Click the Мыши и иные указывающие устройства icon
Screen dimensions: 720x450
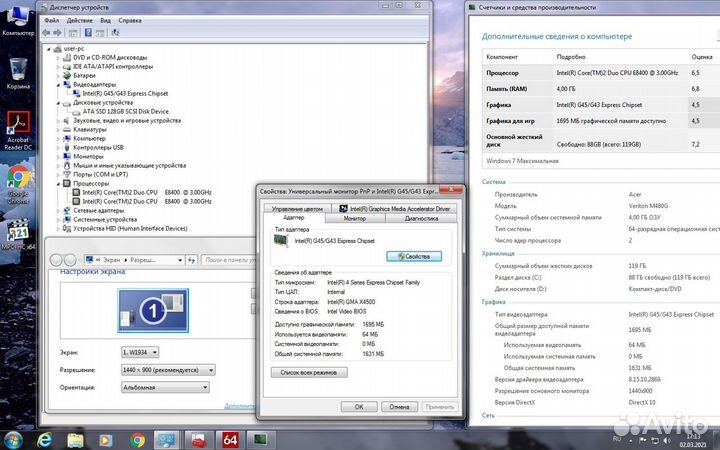67,165
